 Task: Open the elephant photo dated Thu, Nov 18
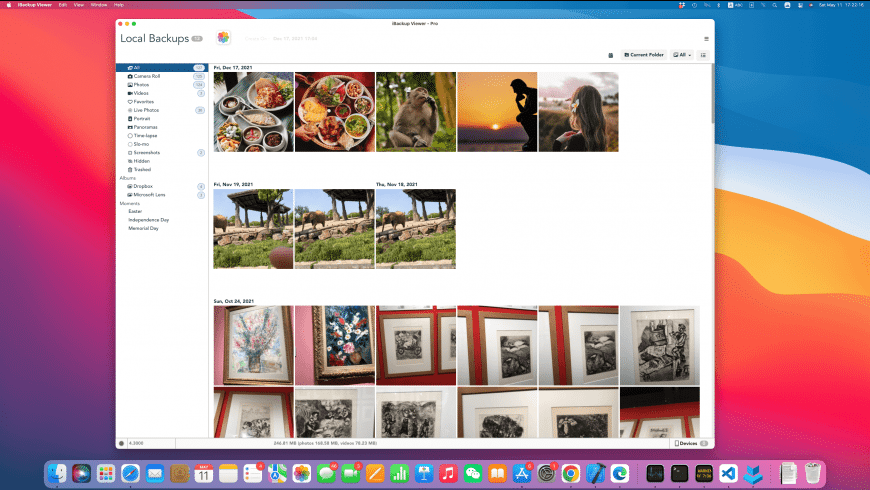pos(416,229)
